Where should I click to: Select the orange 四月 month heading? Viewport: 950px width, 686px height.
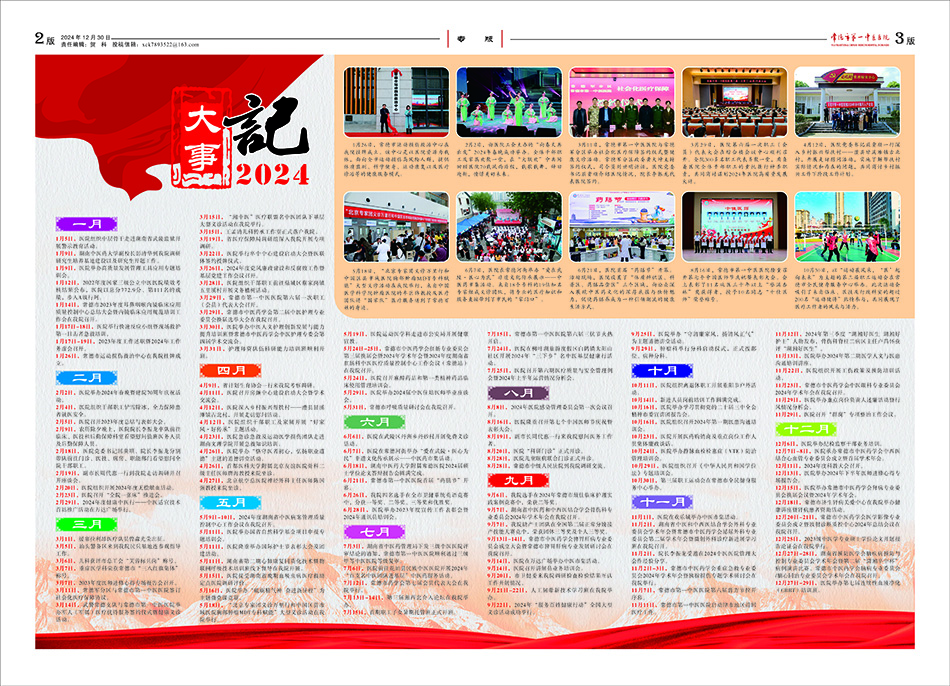(x=231, y=370)
